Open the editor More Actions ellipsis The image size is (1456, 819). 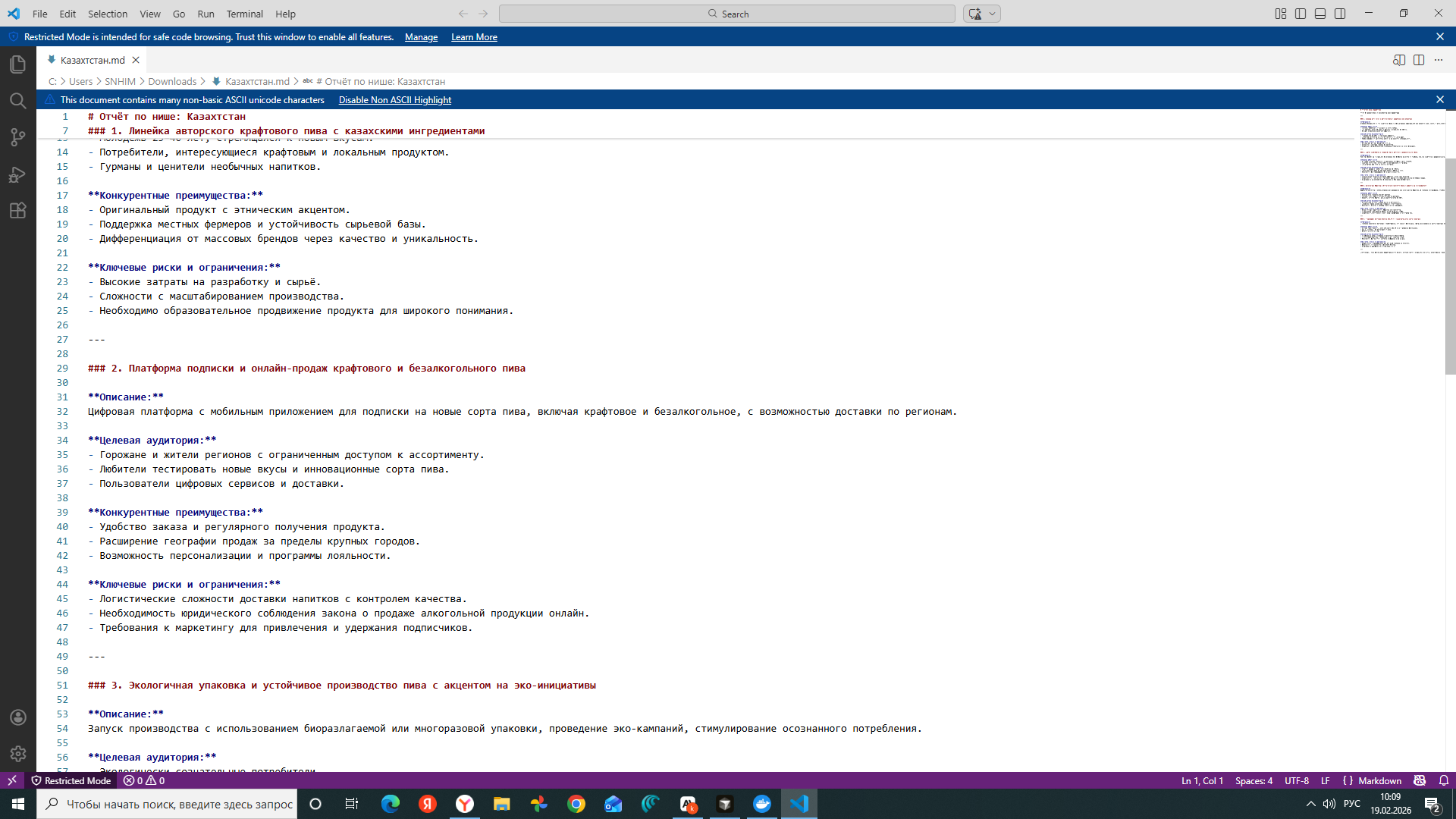[1439, 60]
